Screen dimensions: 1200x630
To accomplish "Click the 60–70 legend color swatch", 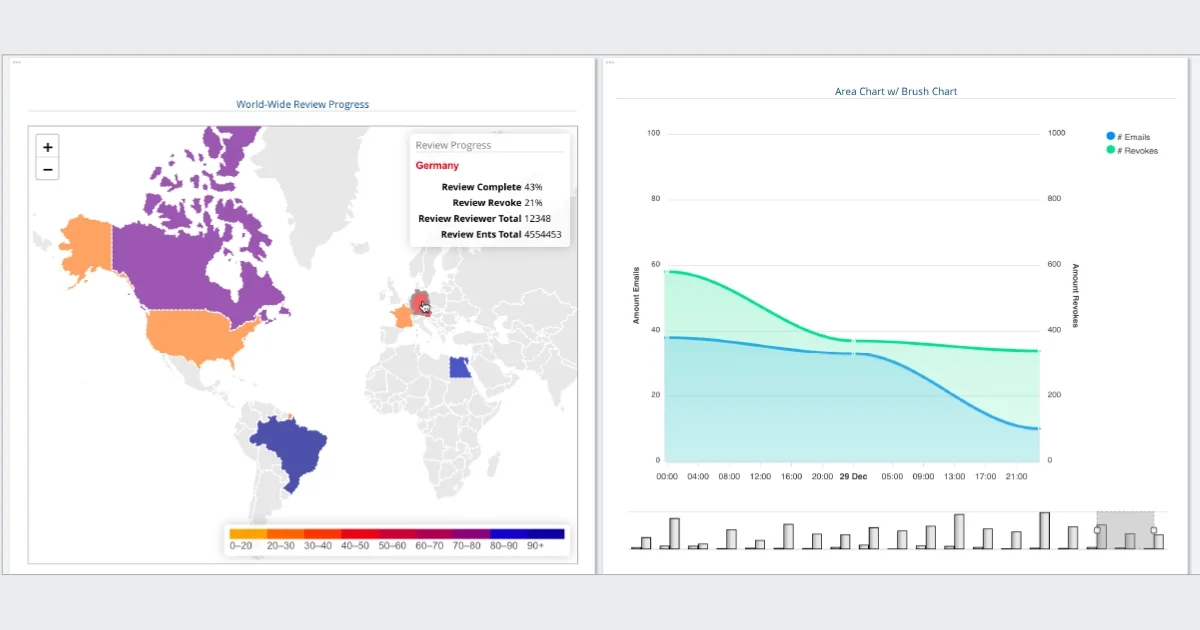I will [434, 533].
